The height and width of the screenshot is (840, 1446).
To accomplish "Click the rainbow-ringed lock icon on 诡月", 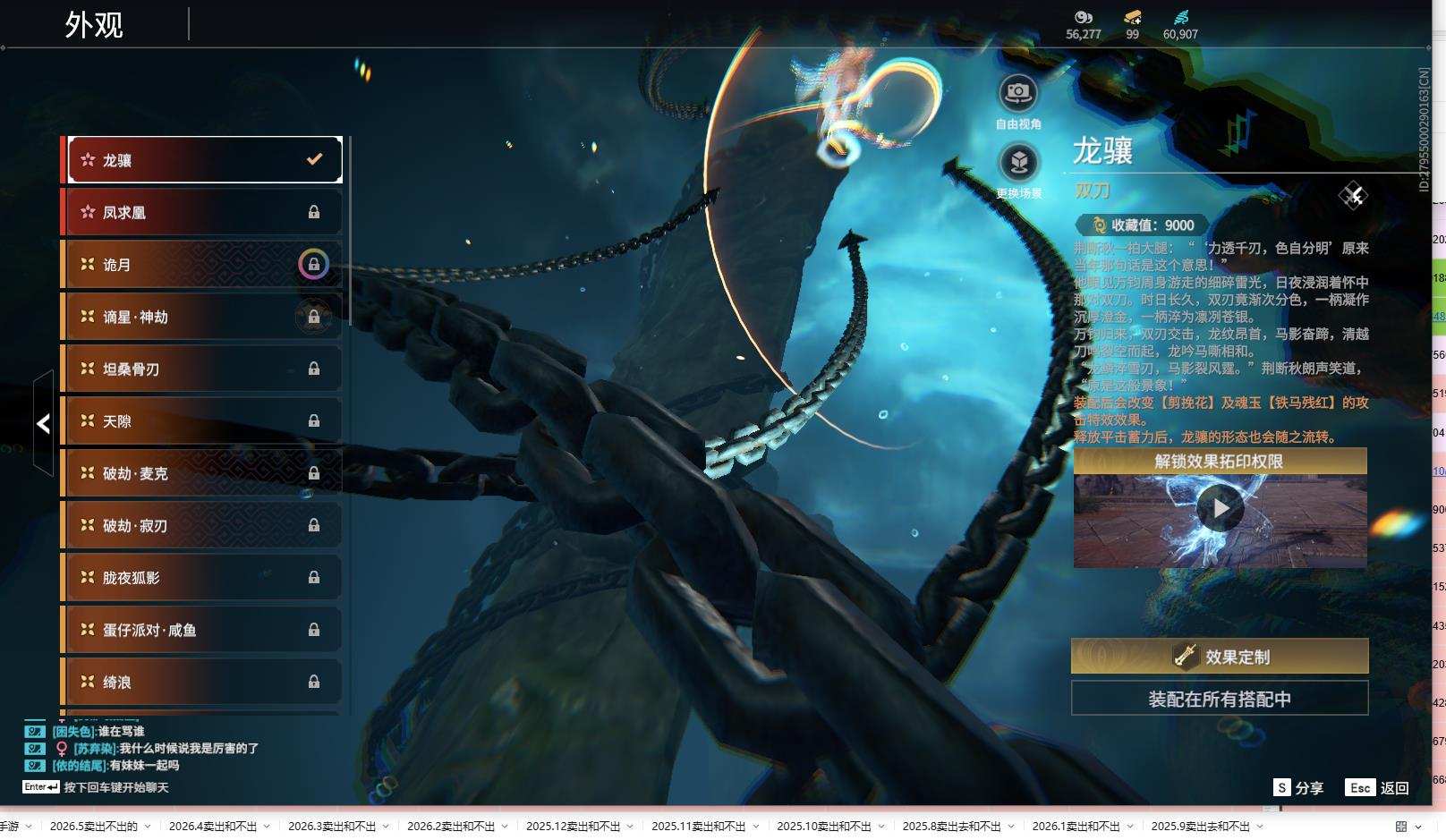I will click(x=313, y=264).
